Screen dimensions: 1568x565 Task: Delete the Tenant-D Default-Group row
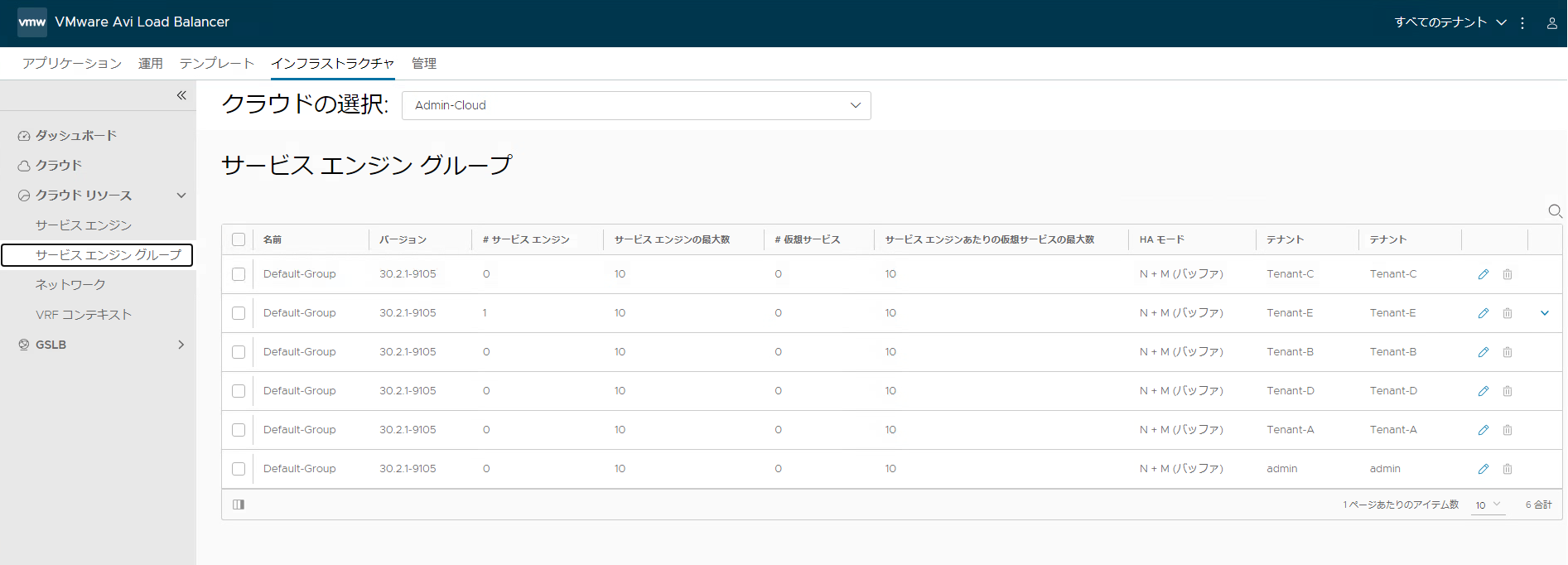1508,391
